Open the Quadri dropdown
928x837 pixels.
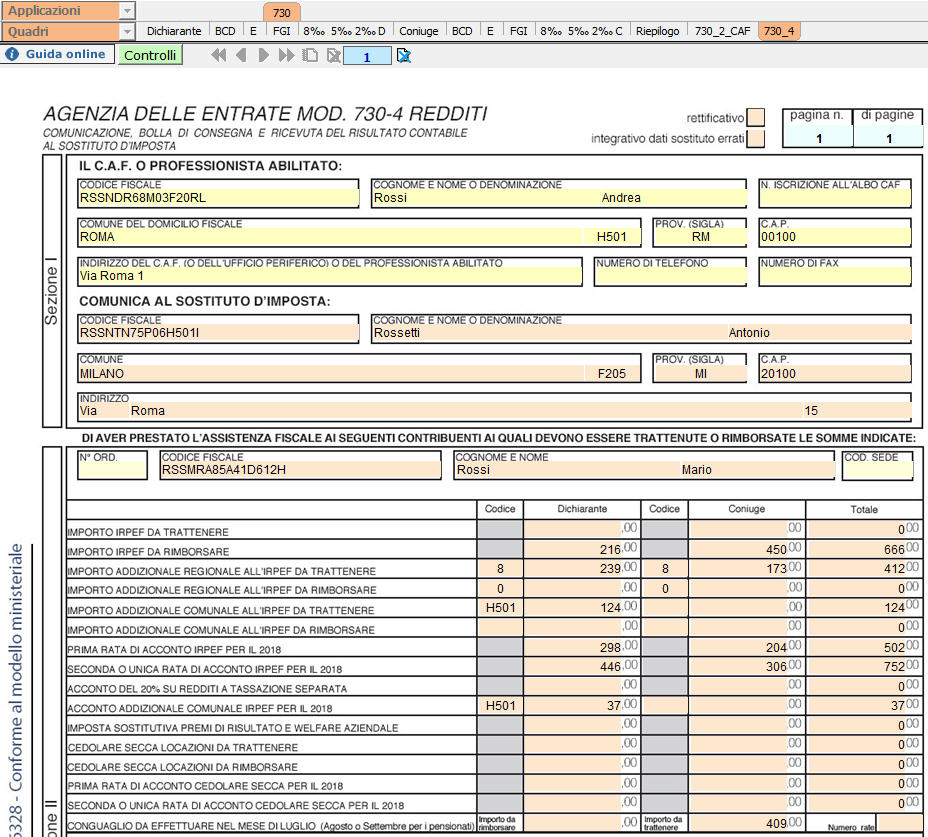pos(127,31)
